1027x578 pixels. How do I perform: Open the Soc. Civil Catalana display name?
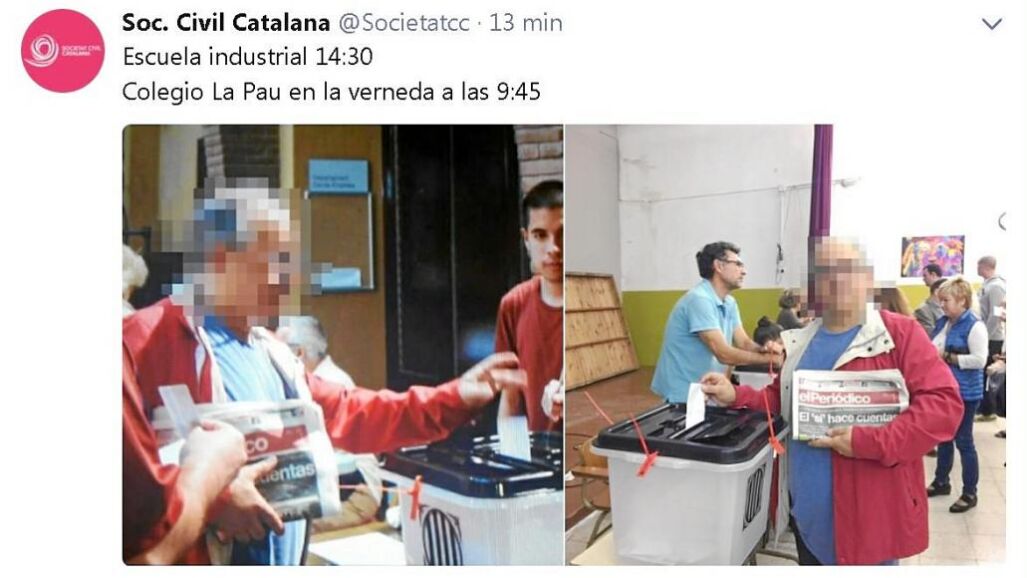coord(226,23)
